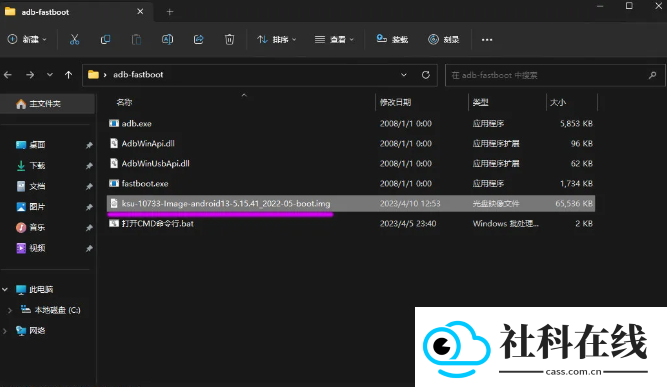This screenshot has width=667, height=387.
Task: Select the ksu-10733 boot.img file
Action: pos(351,203)
